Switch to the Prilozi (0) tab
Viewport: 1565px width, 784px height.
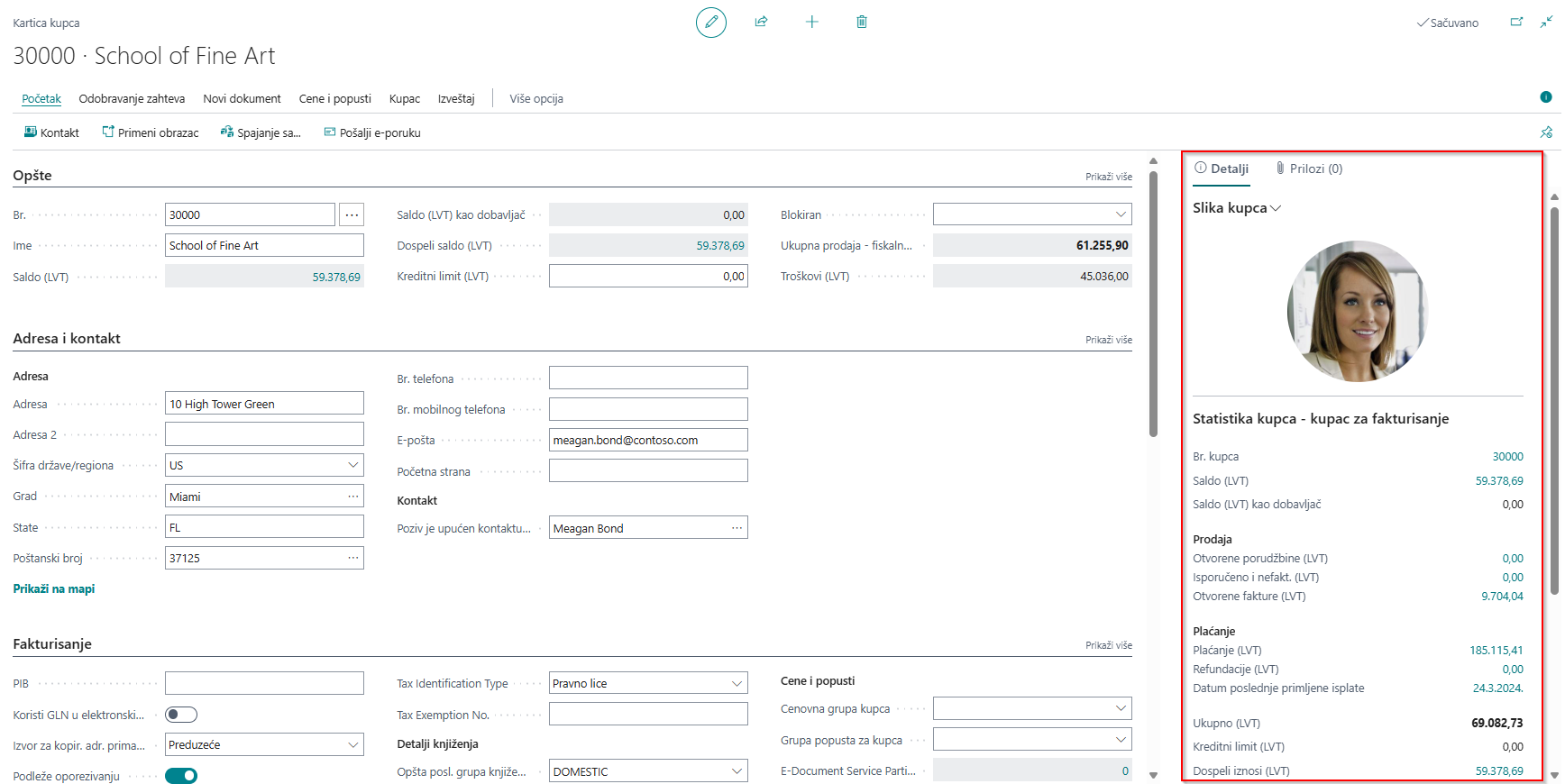coord(1309,169)
